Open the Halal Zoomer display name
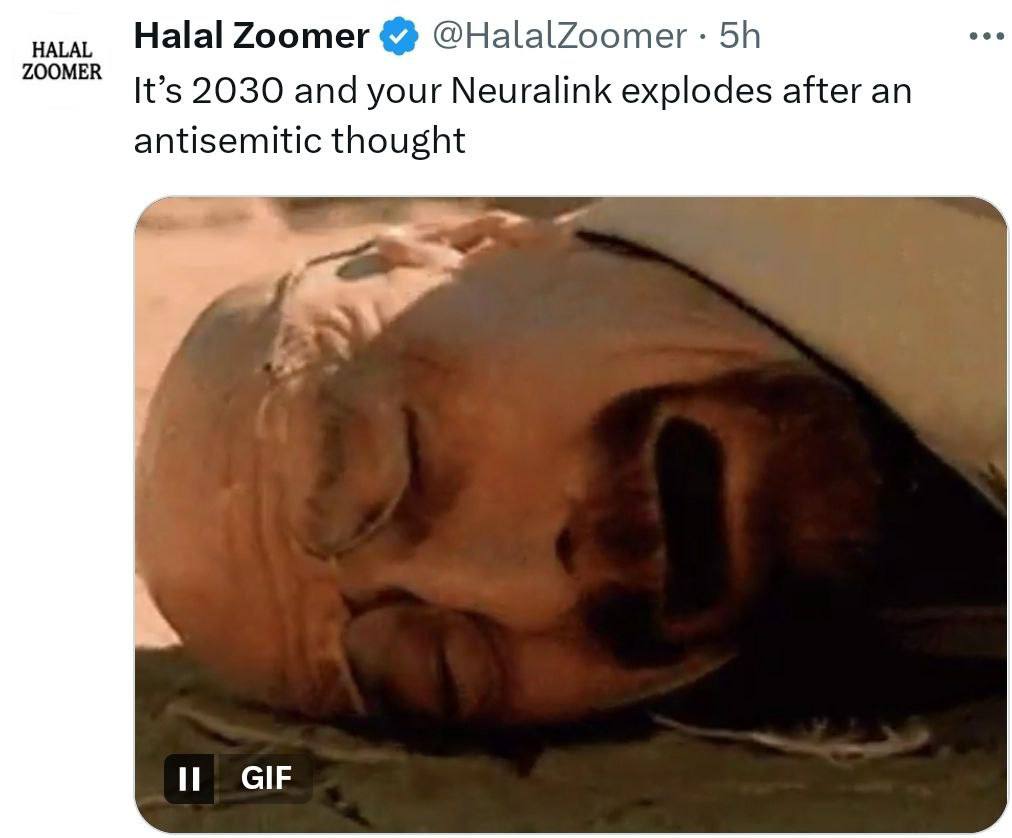1012x838 pixels. [251, 36]
